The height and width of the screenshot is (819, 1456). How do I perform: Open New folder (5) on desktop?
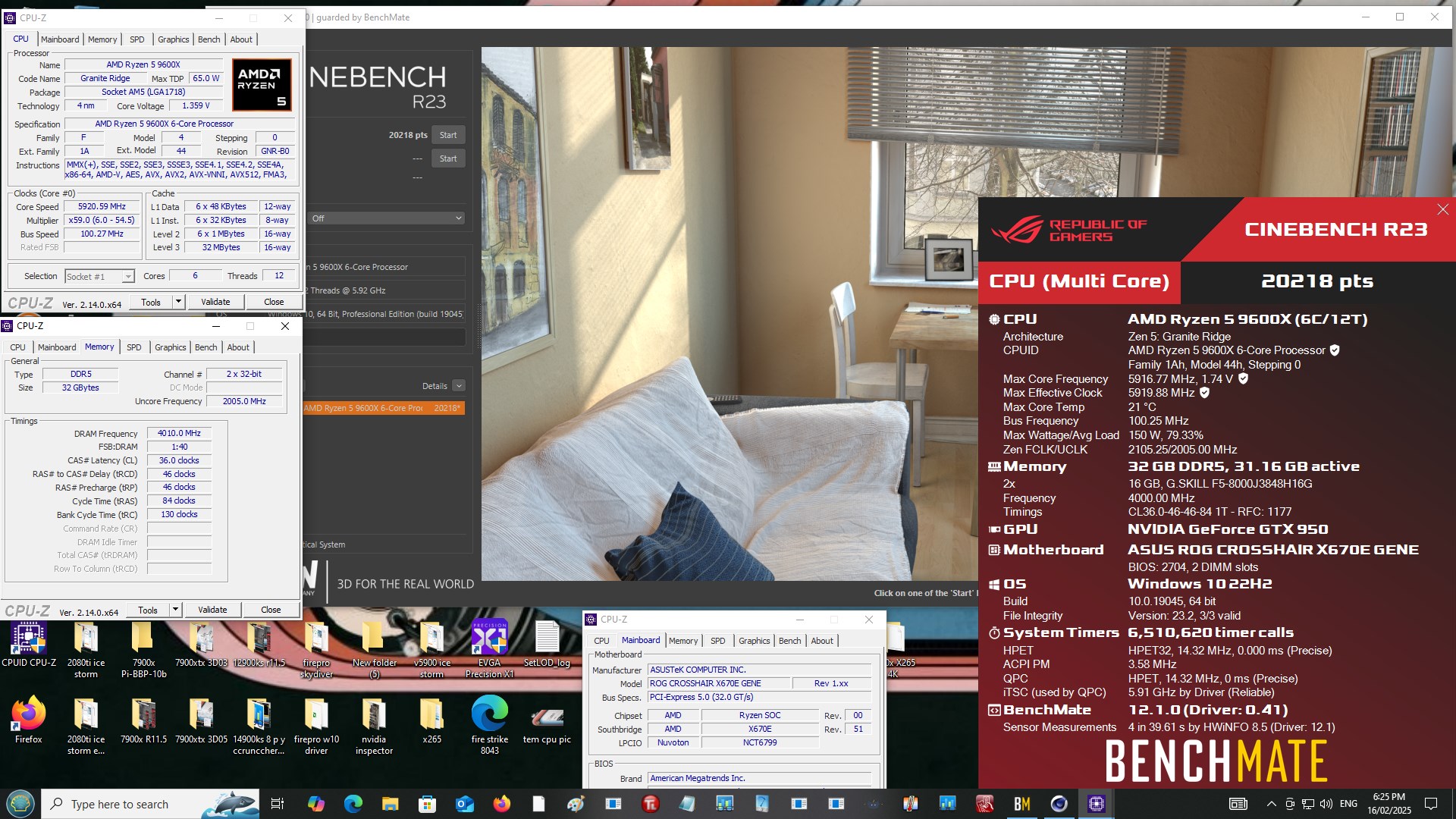point(374,650)
